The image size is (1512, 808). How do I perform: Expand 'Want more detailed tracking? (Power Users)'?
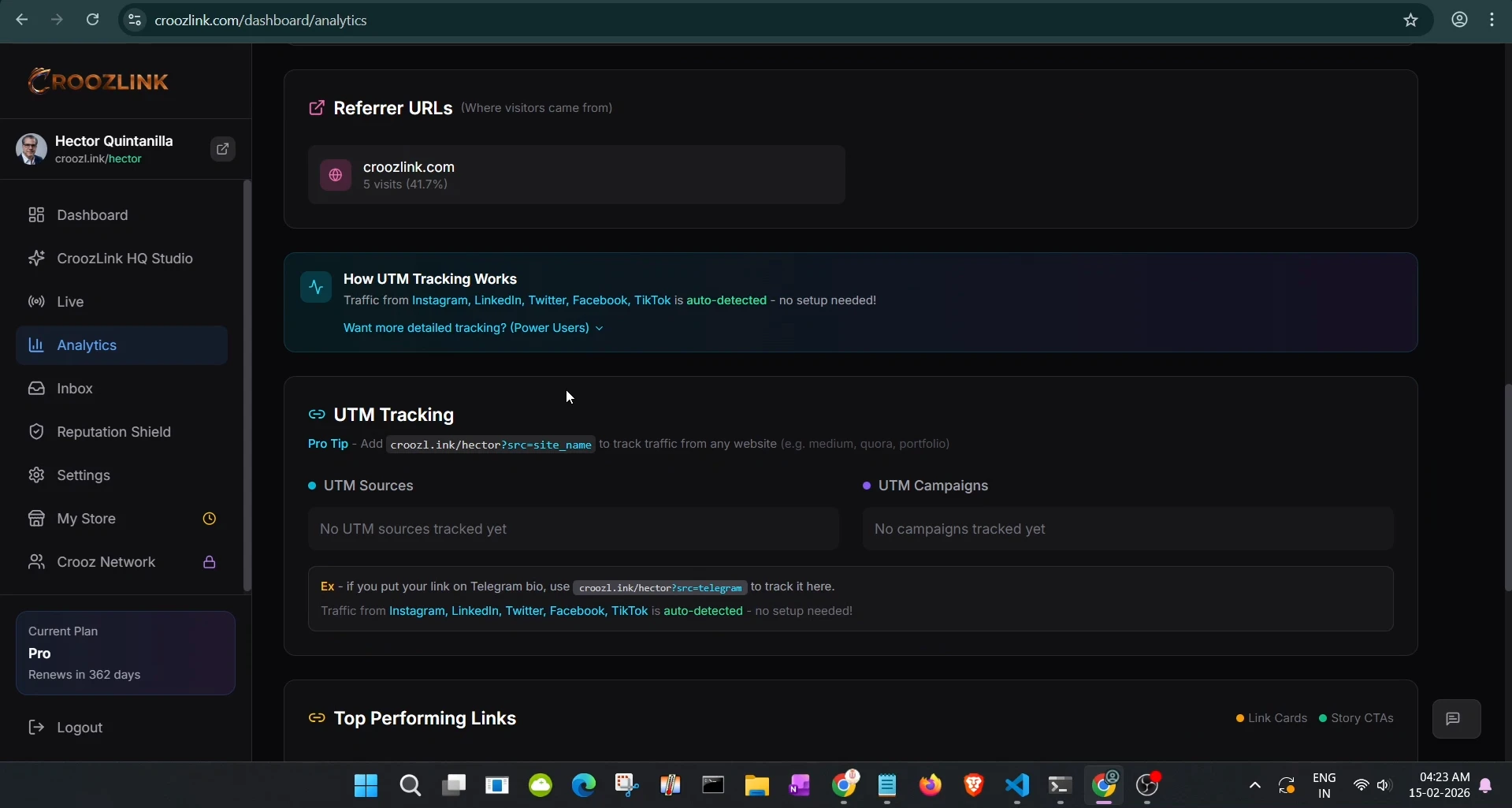click(472, 328)
